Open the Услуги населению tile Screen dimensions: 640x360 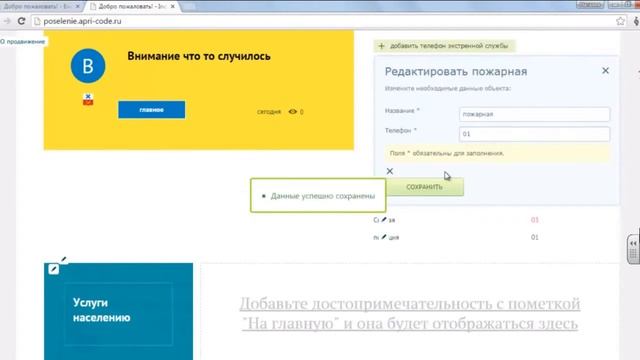(x=118, y=311)
